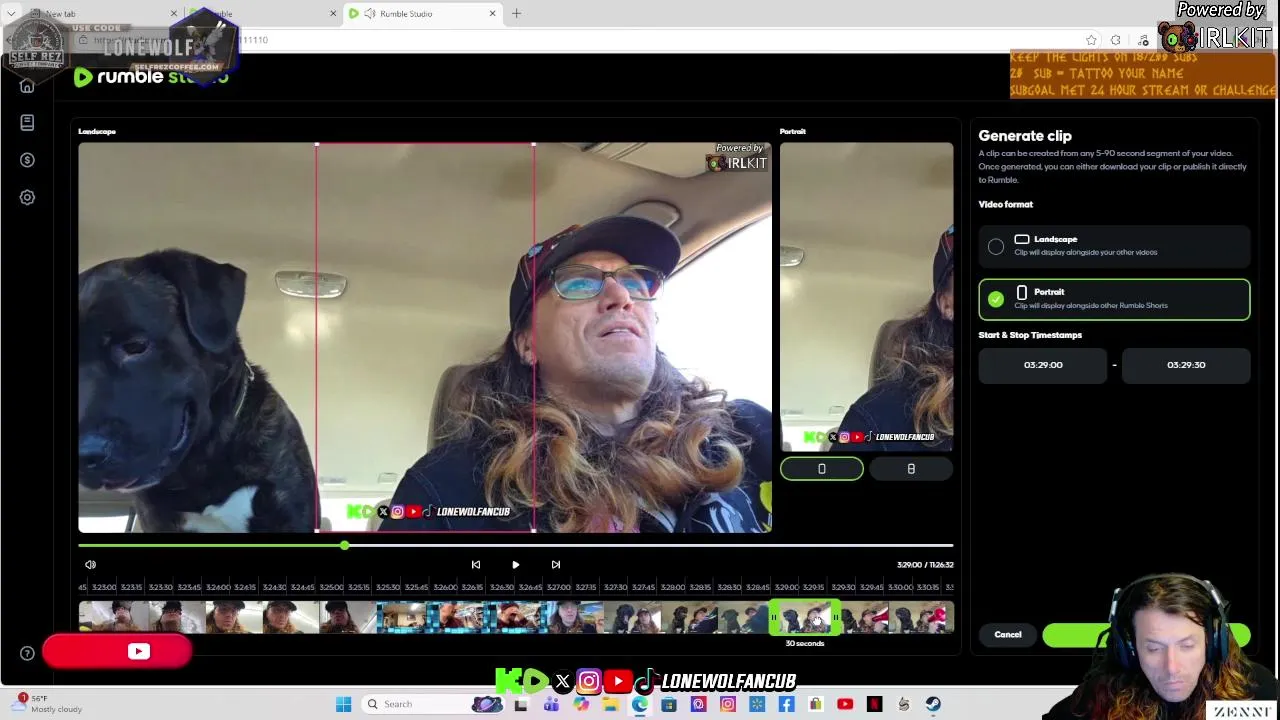This screenshot has height=720, width=1280.
Task: Mute audio on Rumble Studio tab speaker
Action: 370,14
